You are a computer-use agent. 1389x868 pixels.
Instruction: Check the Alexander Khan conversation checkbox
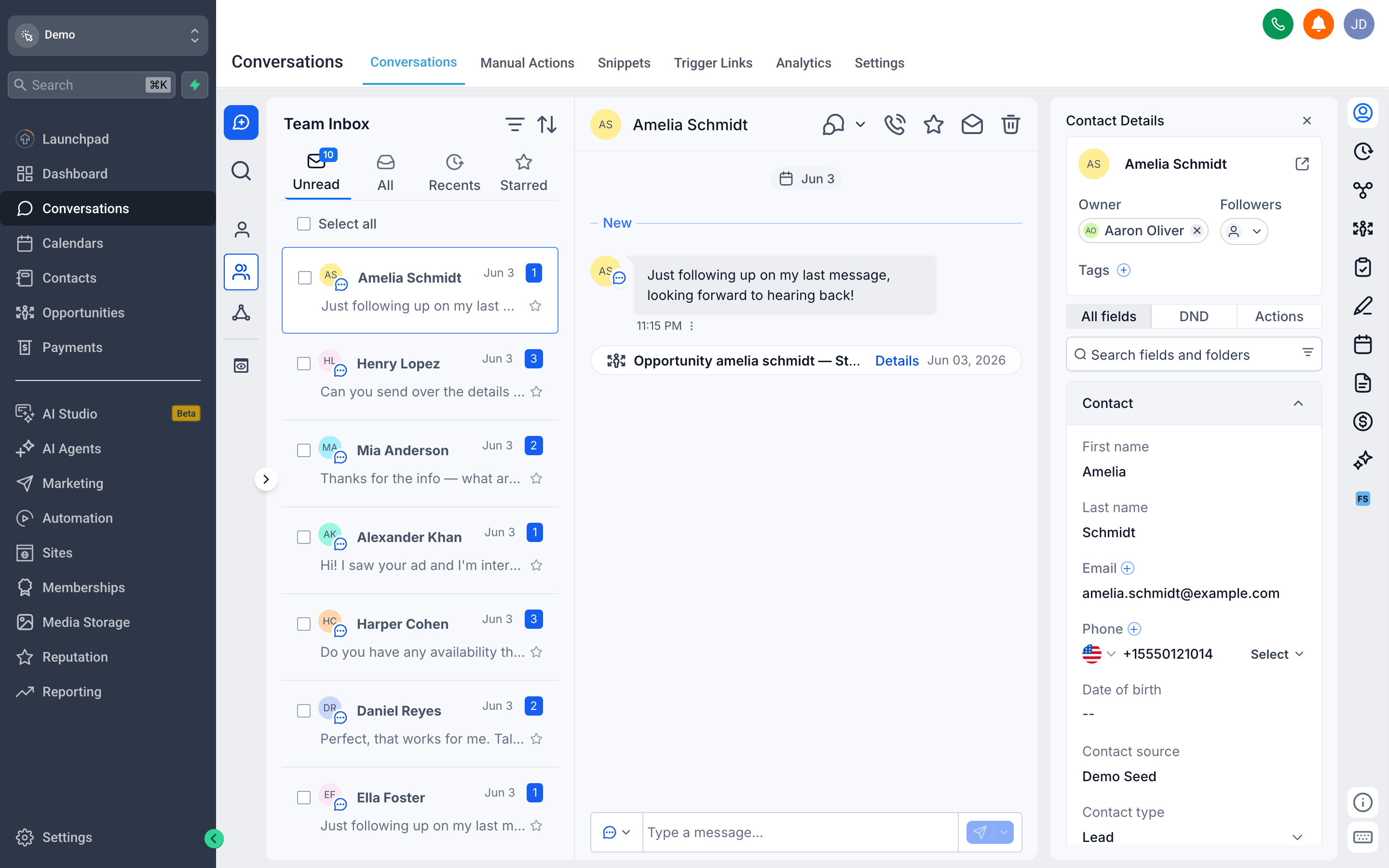pos(304,537)
